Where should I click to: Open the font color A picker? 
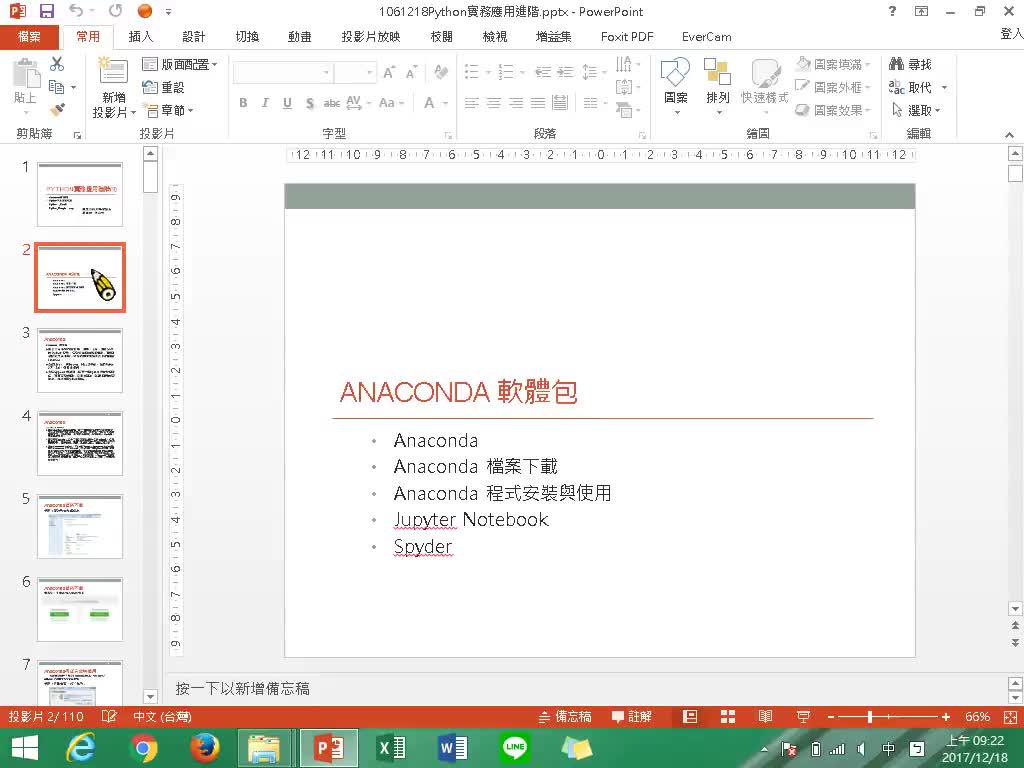(429, 103)
